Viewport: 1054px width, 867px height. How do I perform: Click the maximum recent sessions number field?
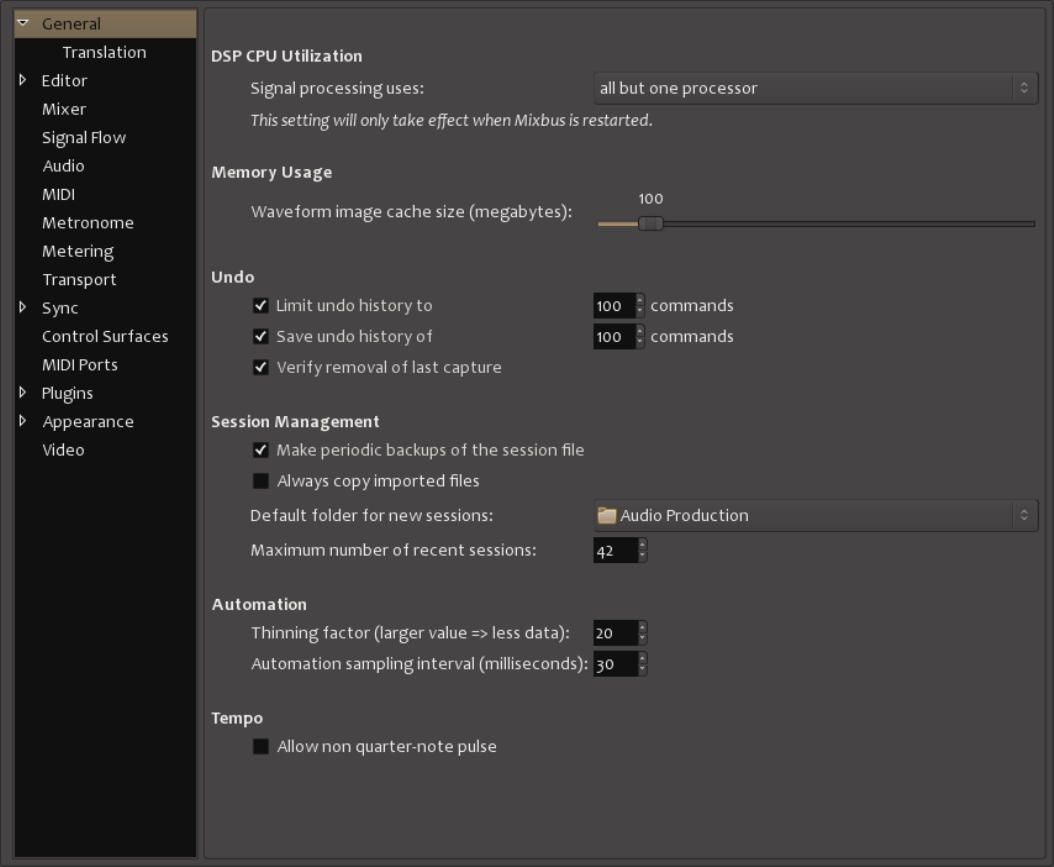pos(614,550)
